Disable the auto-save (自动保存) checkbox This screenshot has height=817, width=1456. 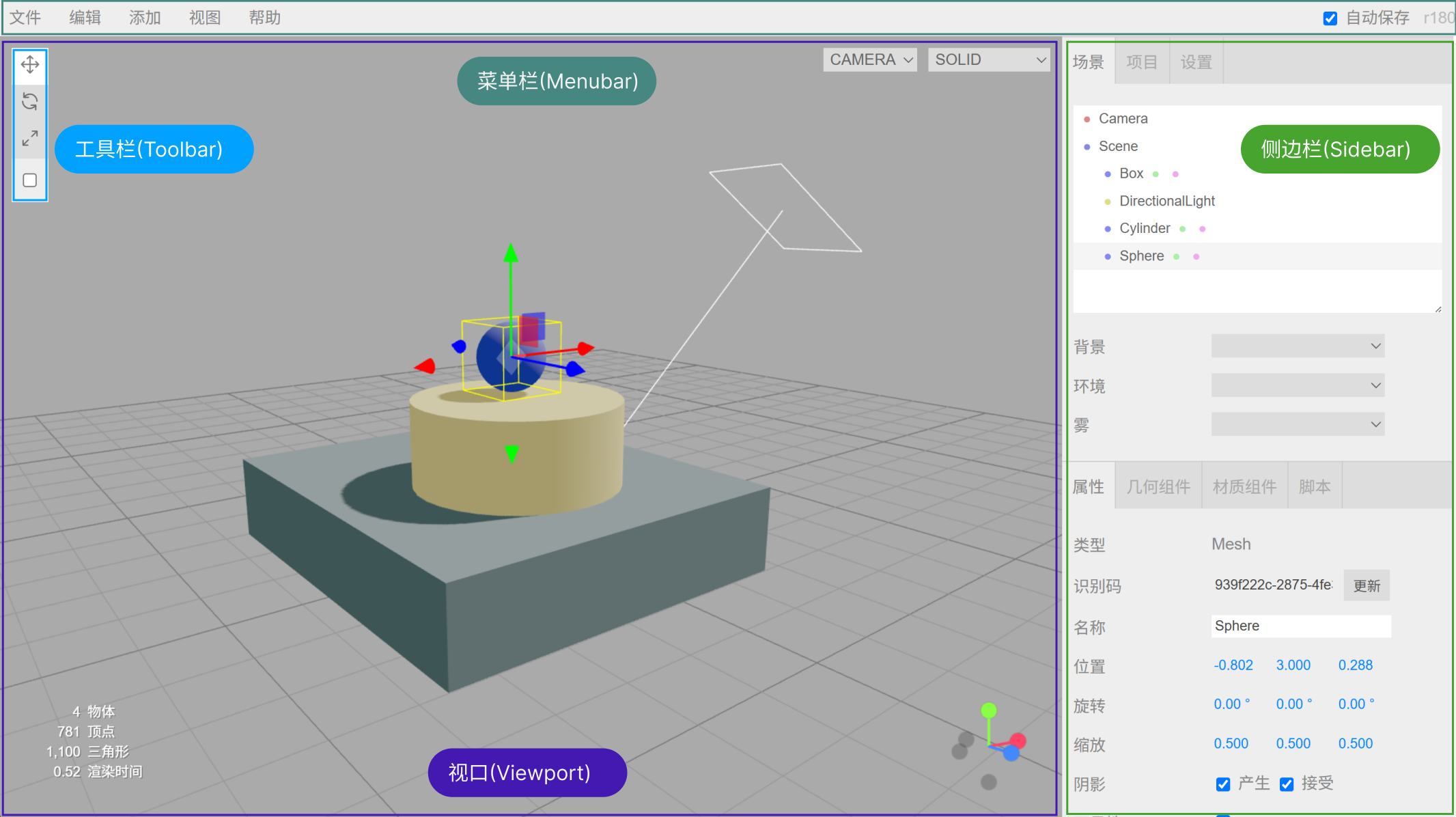(x=1330, y=18)
